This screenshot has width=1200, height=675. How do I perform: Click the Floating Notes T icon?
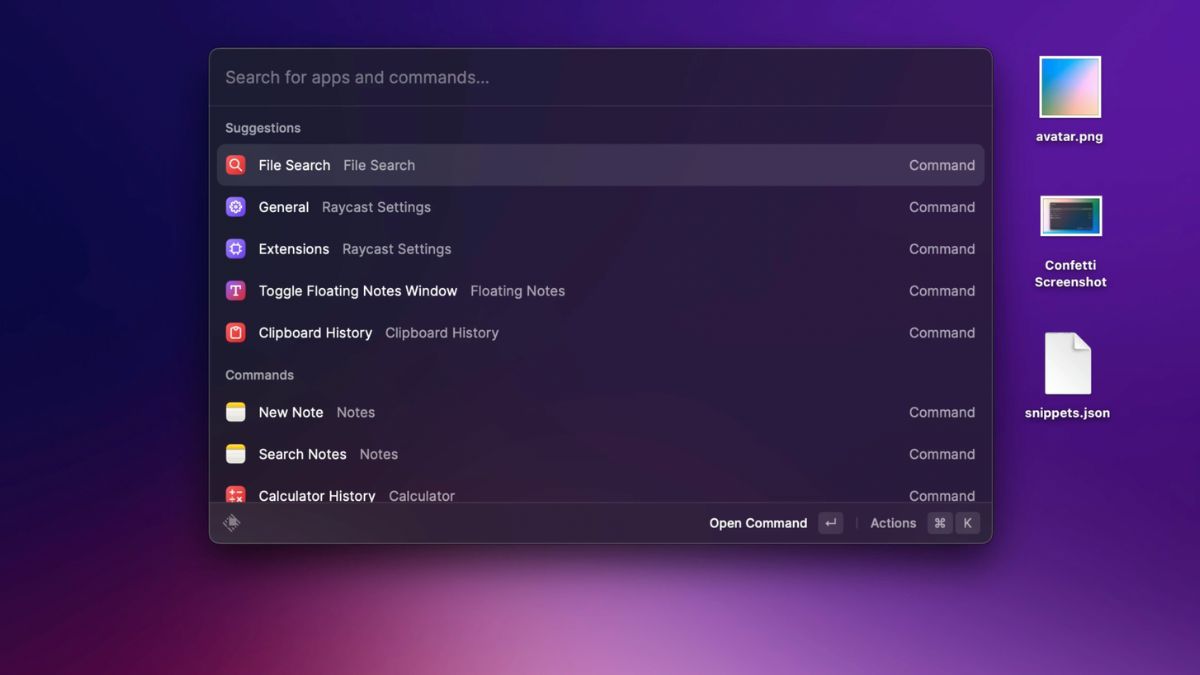[235, 291]
